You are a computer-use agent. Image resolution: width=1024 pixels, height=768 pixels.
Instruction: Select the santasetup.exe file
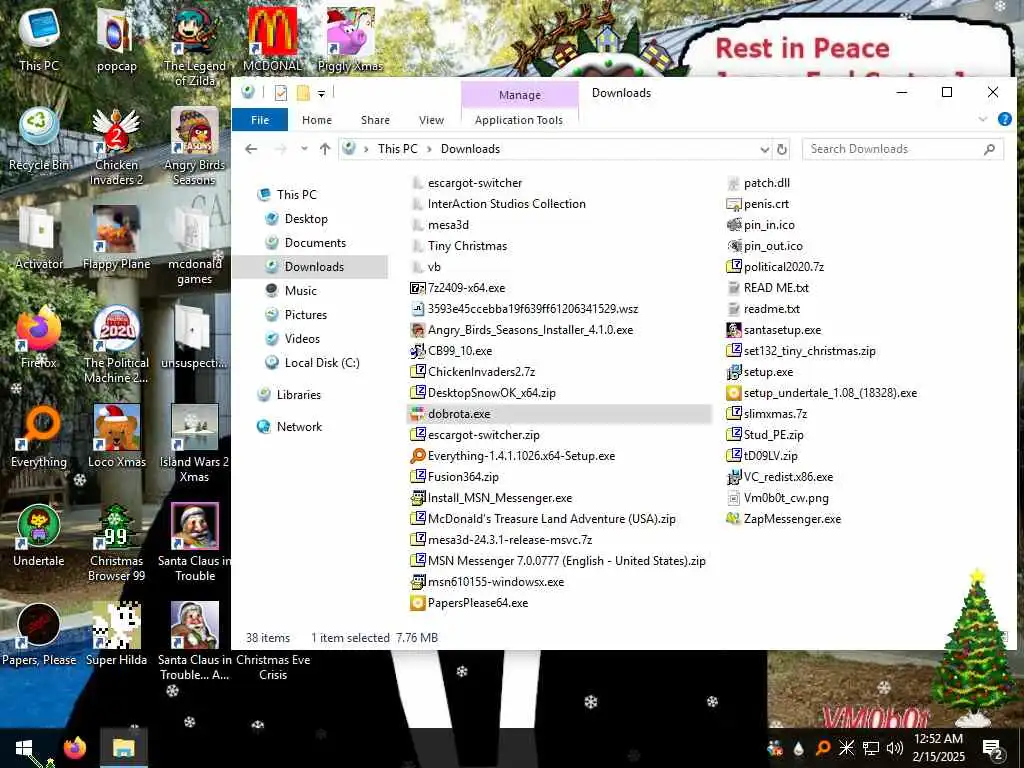click(x=782, y=330)
